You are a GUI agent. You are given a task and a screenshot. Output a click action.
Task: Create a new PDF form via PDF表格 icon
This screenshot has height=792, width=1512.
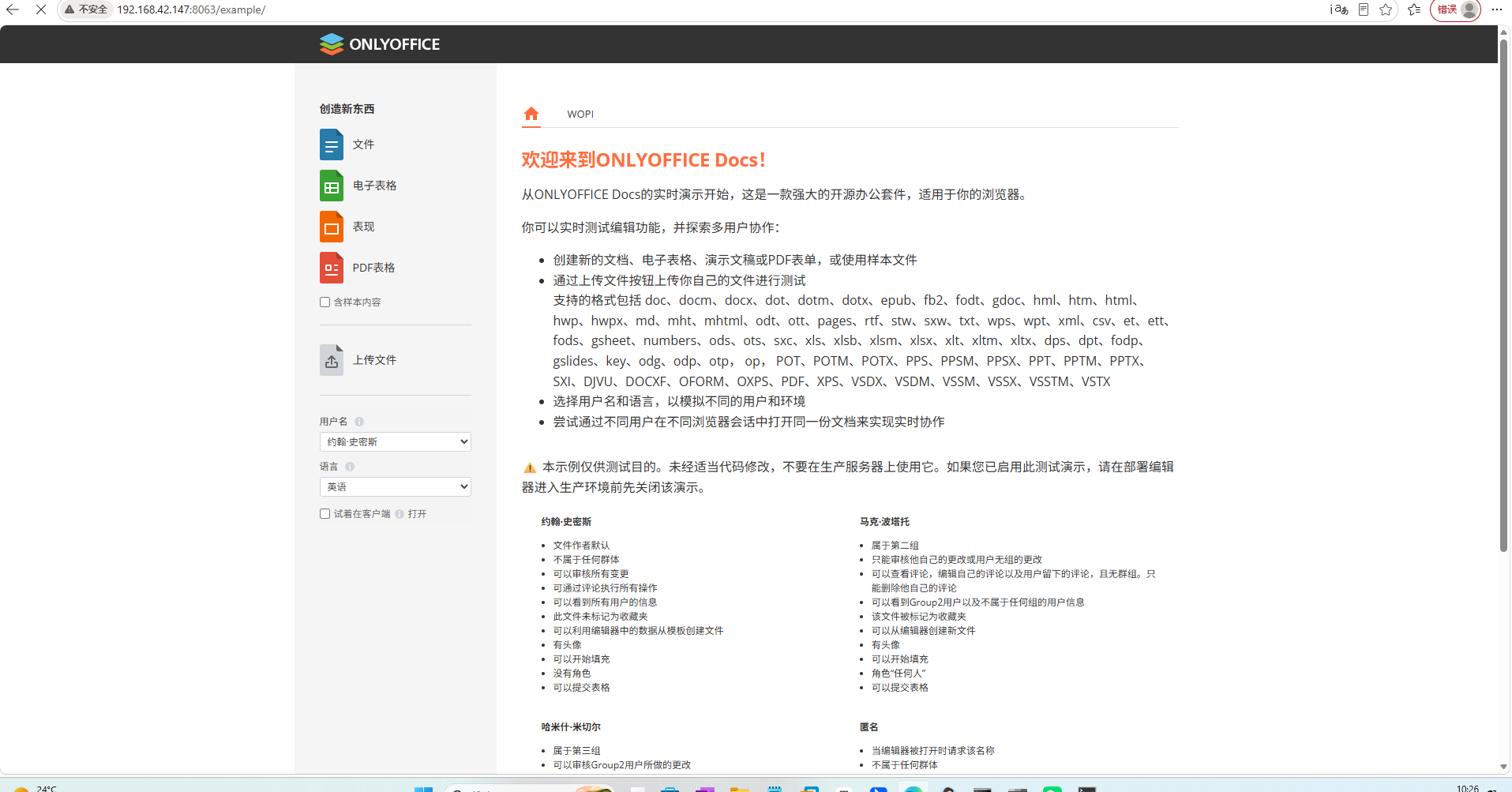tap(332, 268)
